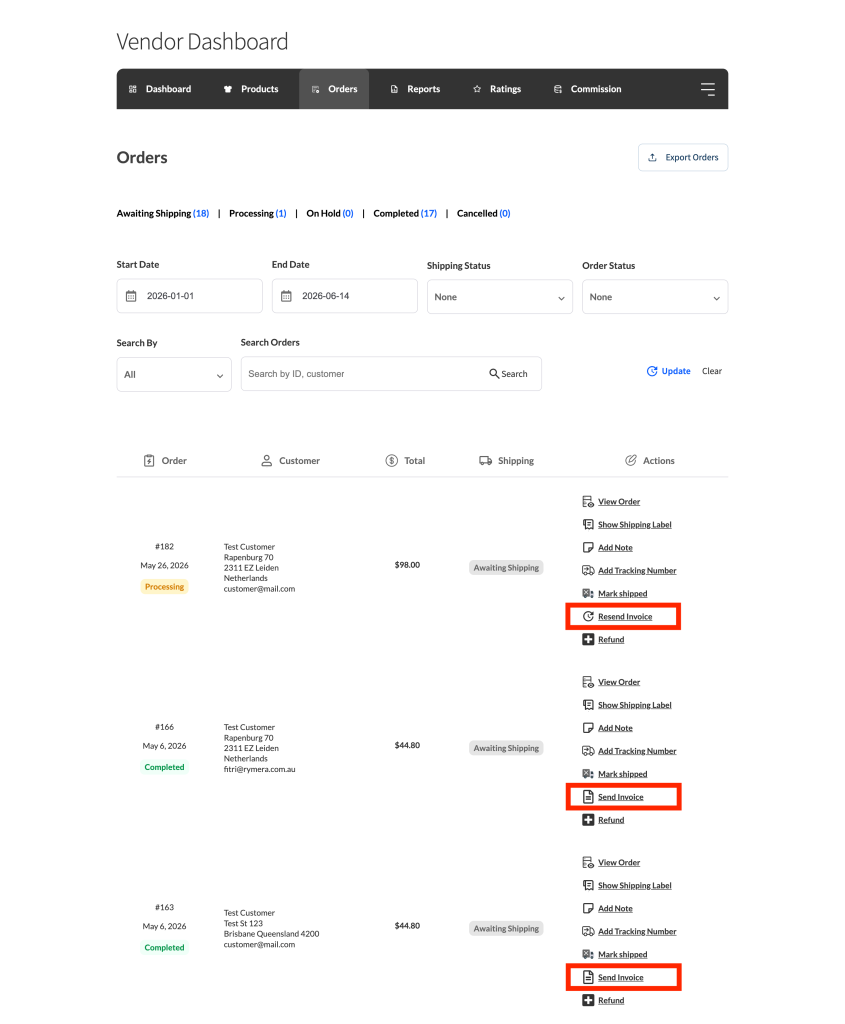
Task: Click the Search button text
Action: [x=514, y=374]
